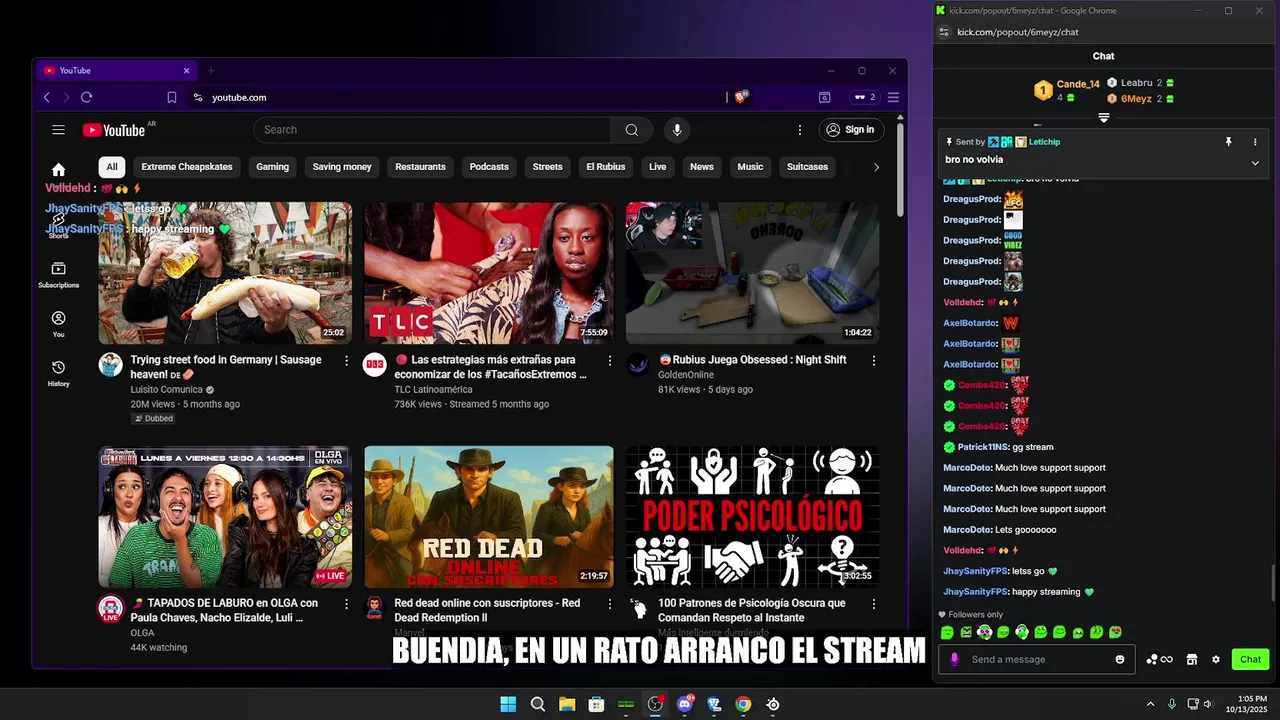Screen dimensions: 1280x720
Task: Open the You section in YouTube sidebar
Action: 59,324
